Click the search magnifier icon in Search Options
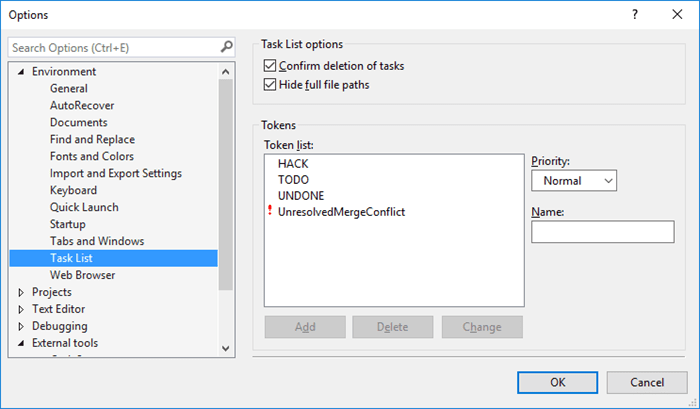This screenshot has height=409, width=700. coord(226,46)
